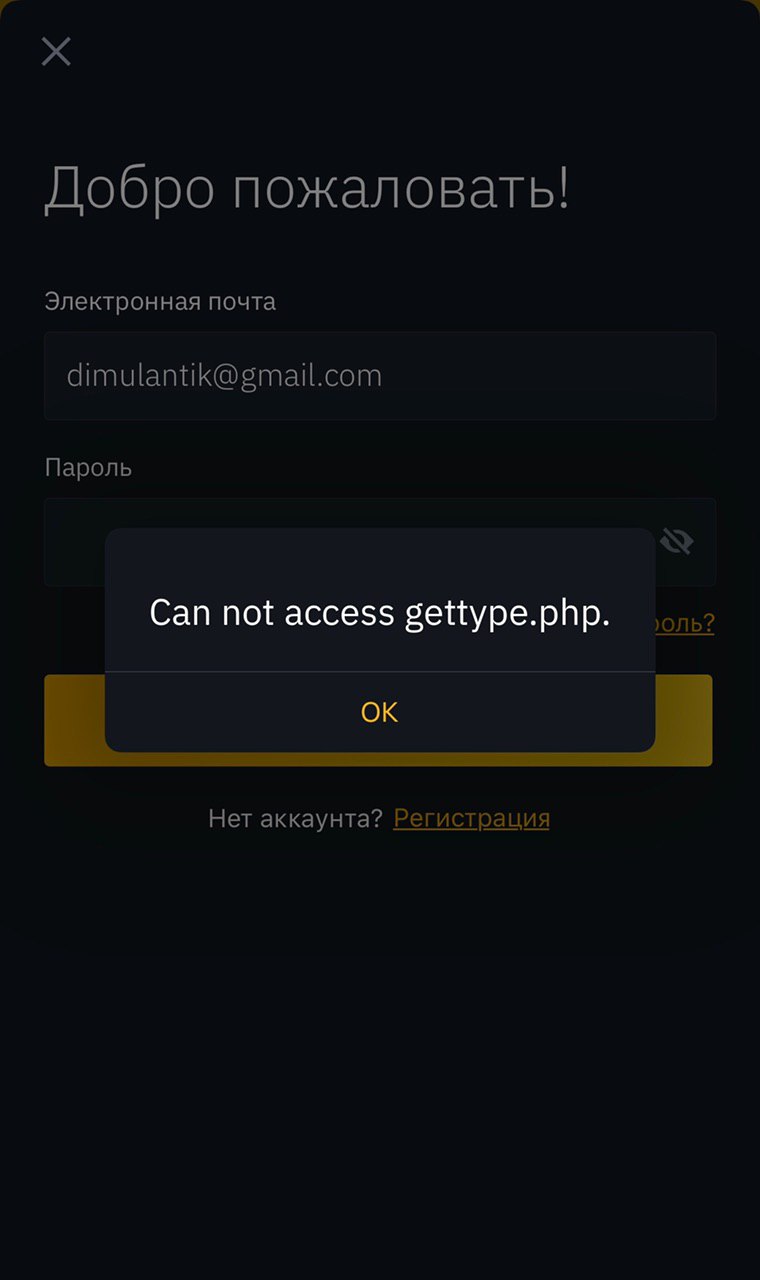Tap the X icon above the heading

click(56, 51)
